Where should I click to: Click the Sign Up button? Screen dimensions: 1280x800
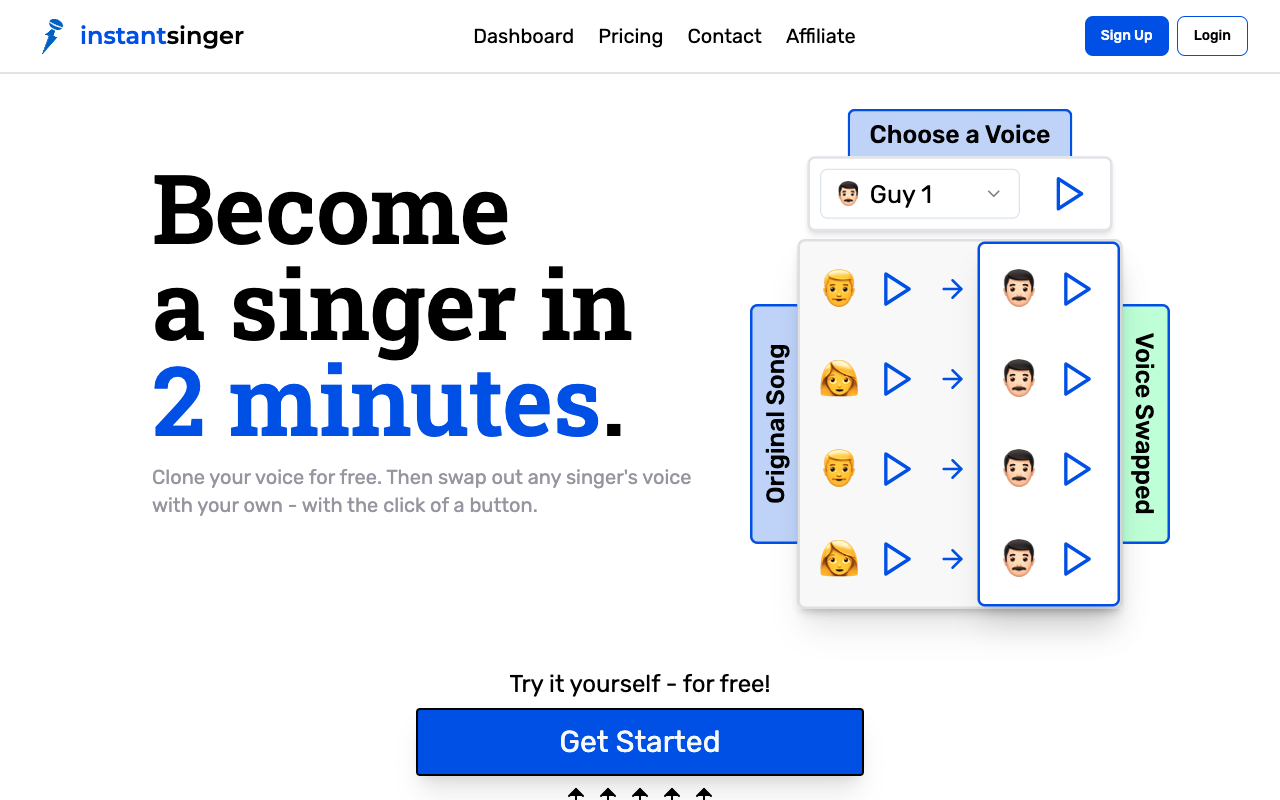point(1126,36)
